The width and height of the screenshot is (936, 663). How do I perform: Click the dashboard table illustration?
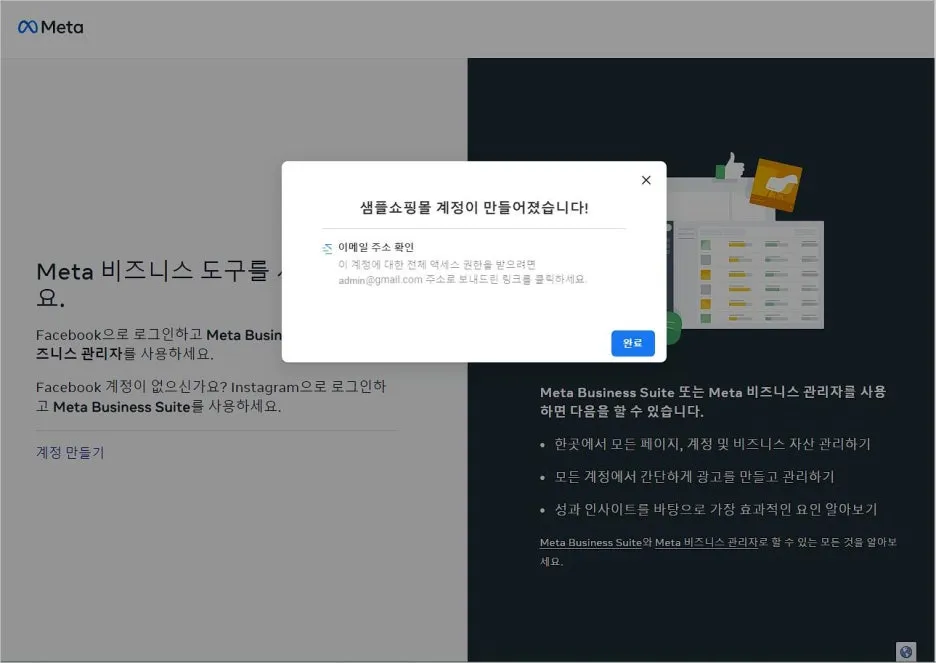pyautogui.click(x=749, y=275)
